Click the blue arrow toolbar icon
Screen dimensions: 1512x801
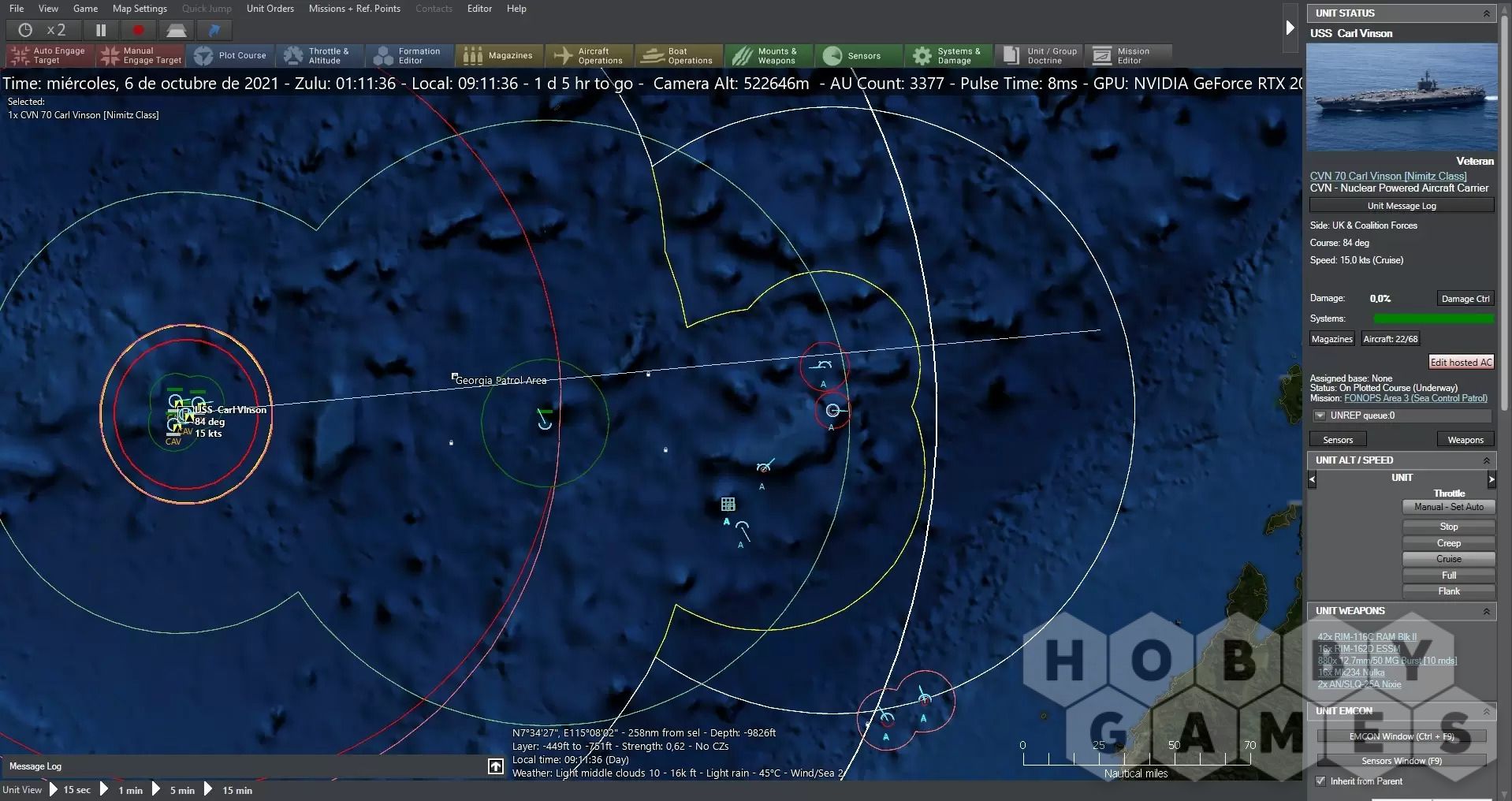214,30
